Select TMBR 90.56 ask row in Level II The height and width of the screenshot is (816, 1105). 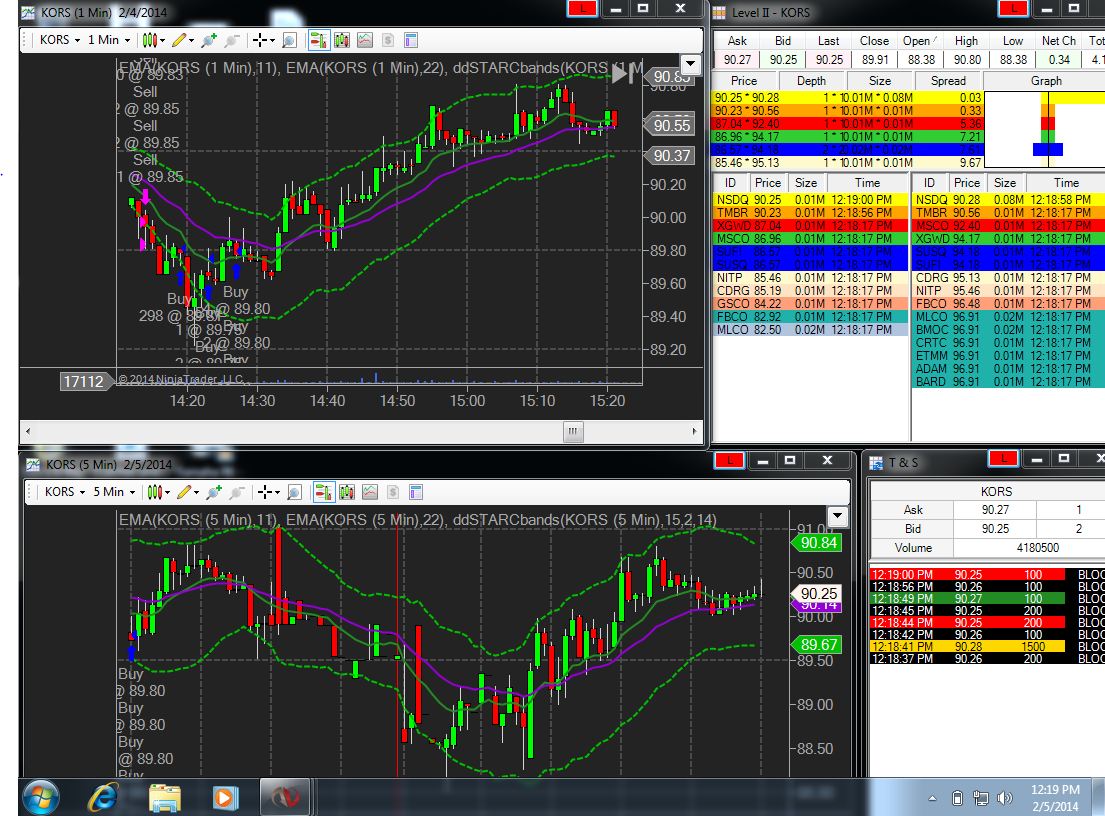[1008, 213]
